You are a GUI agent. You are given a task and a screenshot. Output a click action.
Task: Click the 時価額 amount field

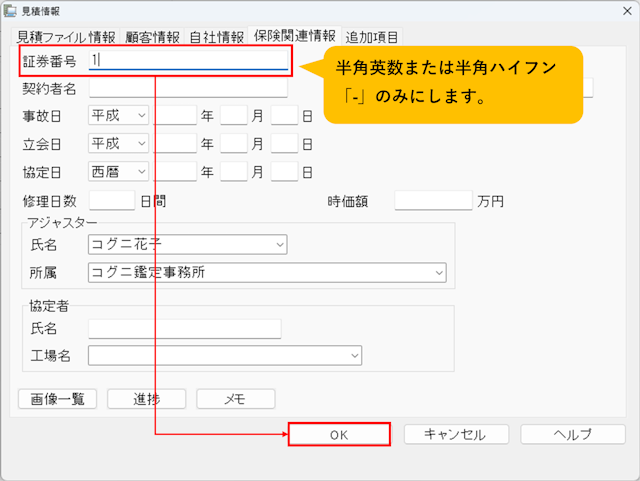[x=432, y=201]
